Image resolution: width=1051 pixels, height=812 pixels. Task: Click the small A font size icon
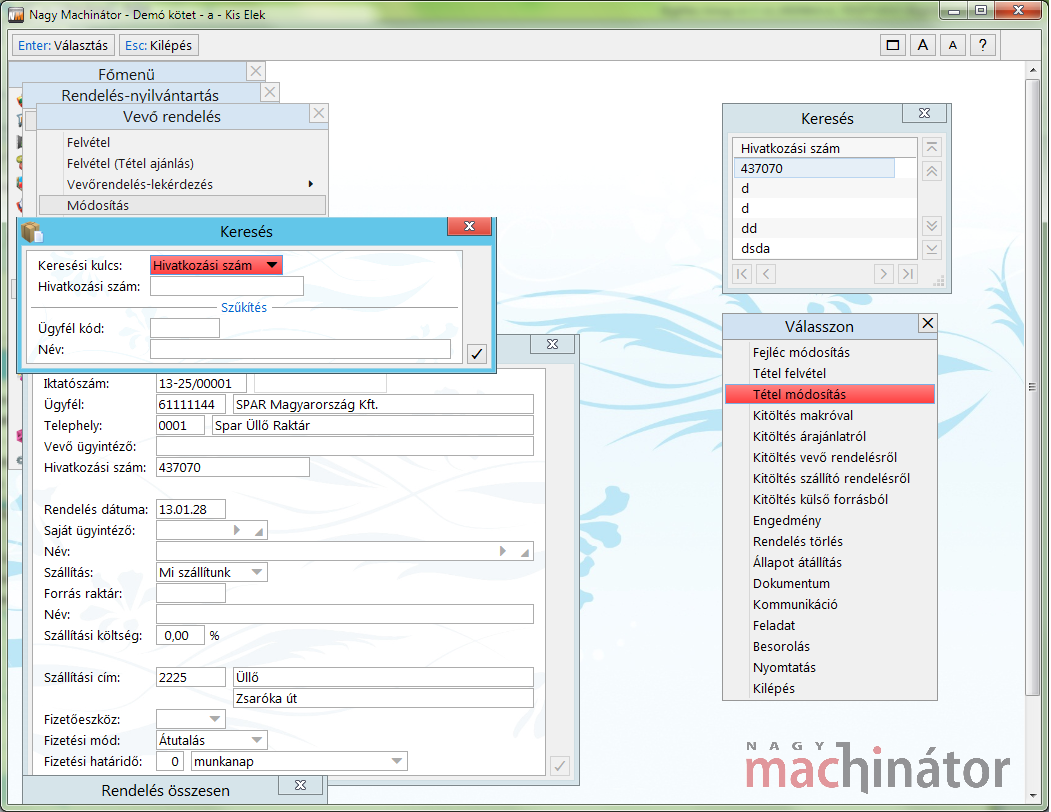click(952, 45)
